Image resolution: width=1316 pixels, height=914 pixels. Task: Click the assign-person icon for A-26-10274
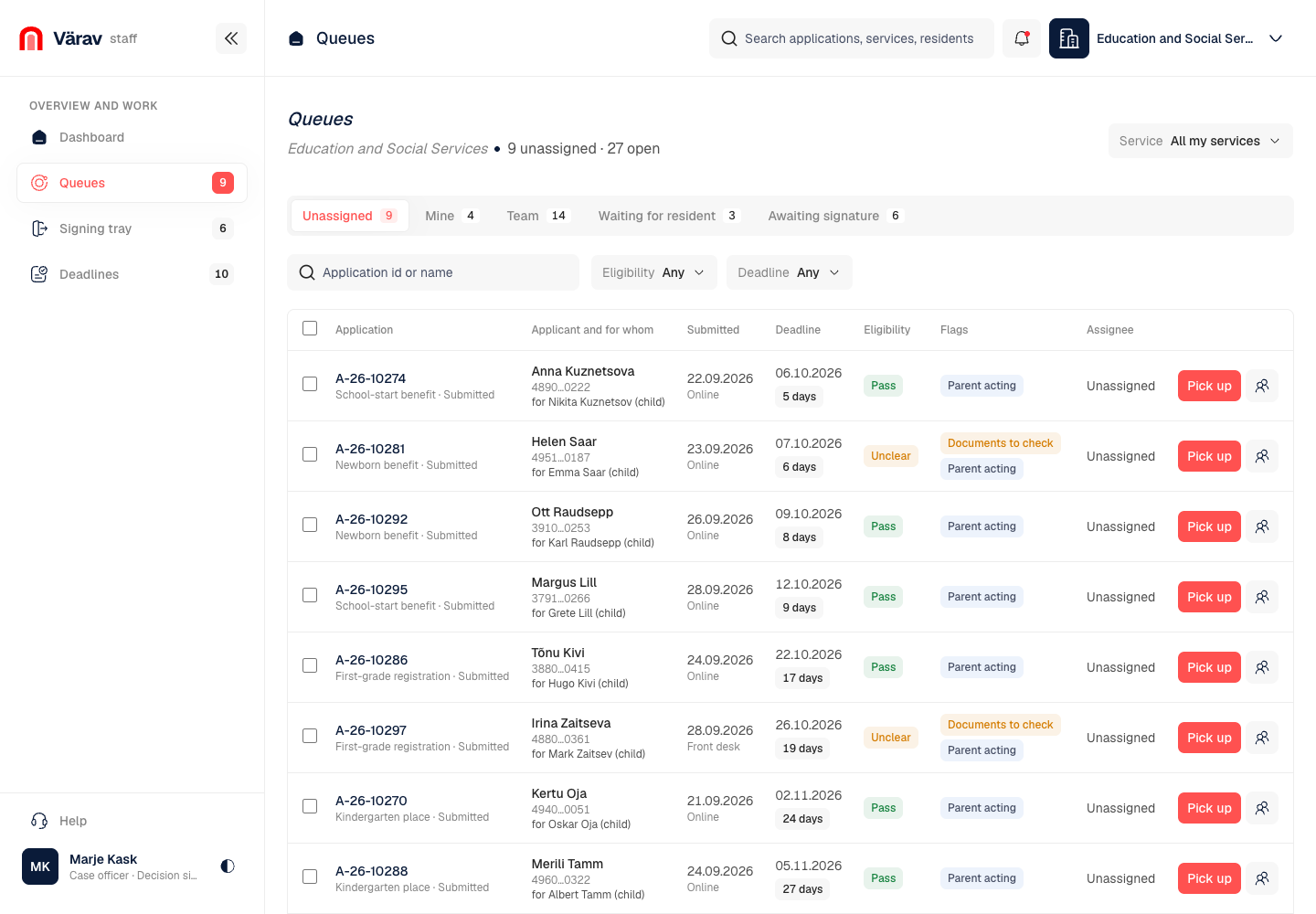tap(1262, 386)
